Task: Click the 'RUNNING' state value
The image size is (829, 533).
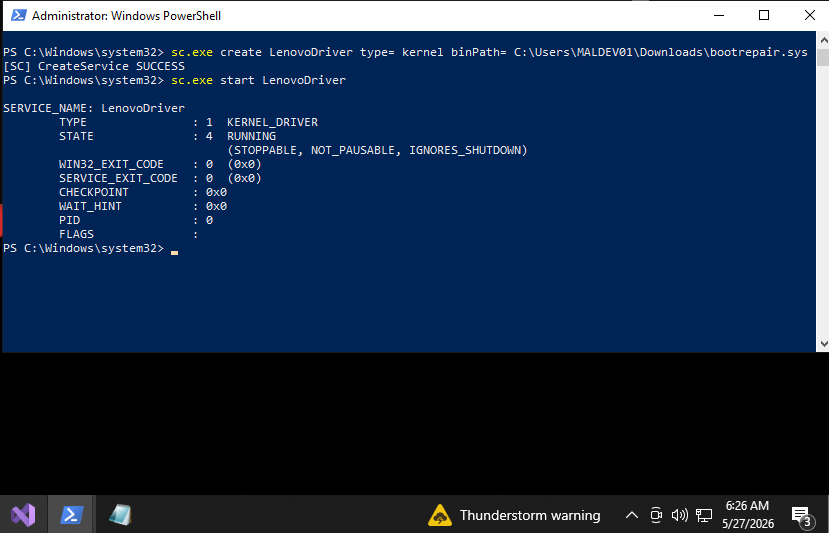Action: click(x=251, y=136)
